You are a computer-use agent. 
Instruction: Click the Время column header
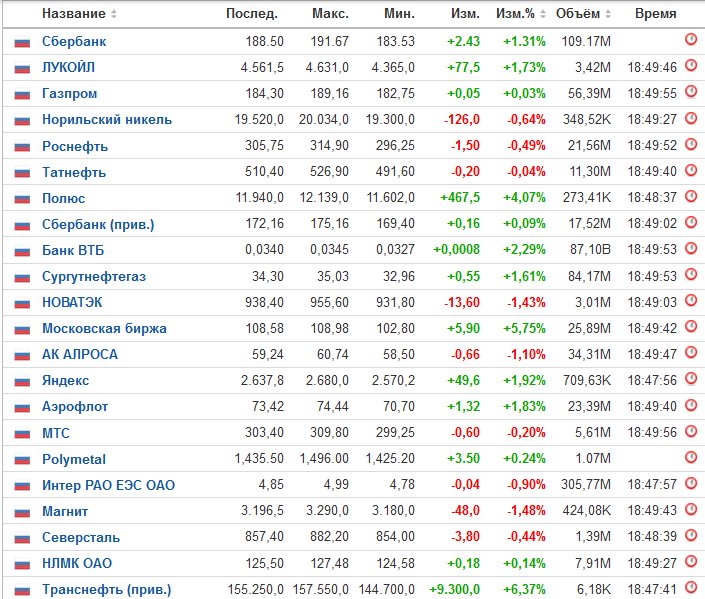656,14
